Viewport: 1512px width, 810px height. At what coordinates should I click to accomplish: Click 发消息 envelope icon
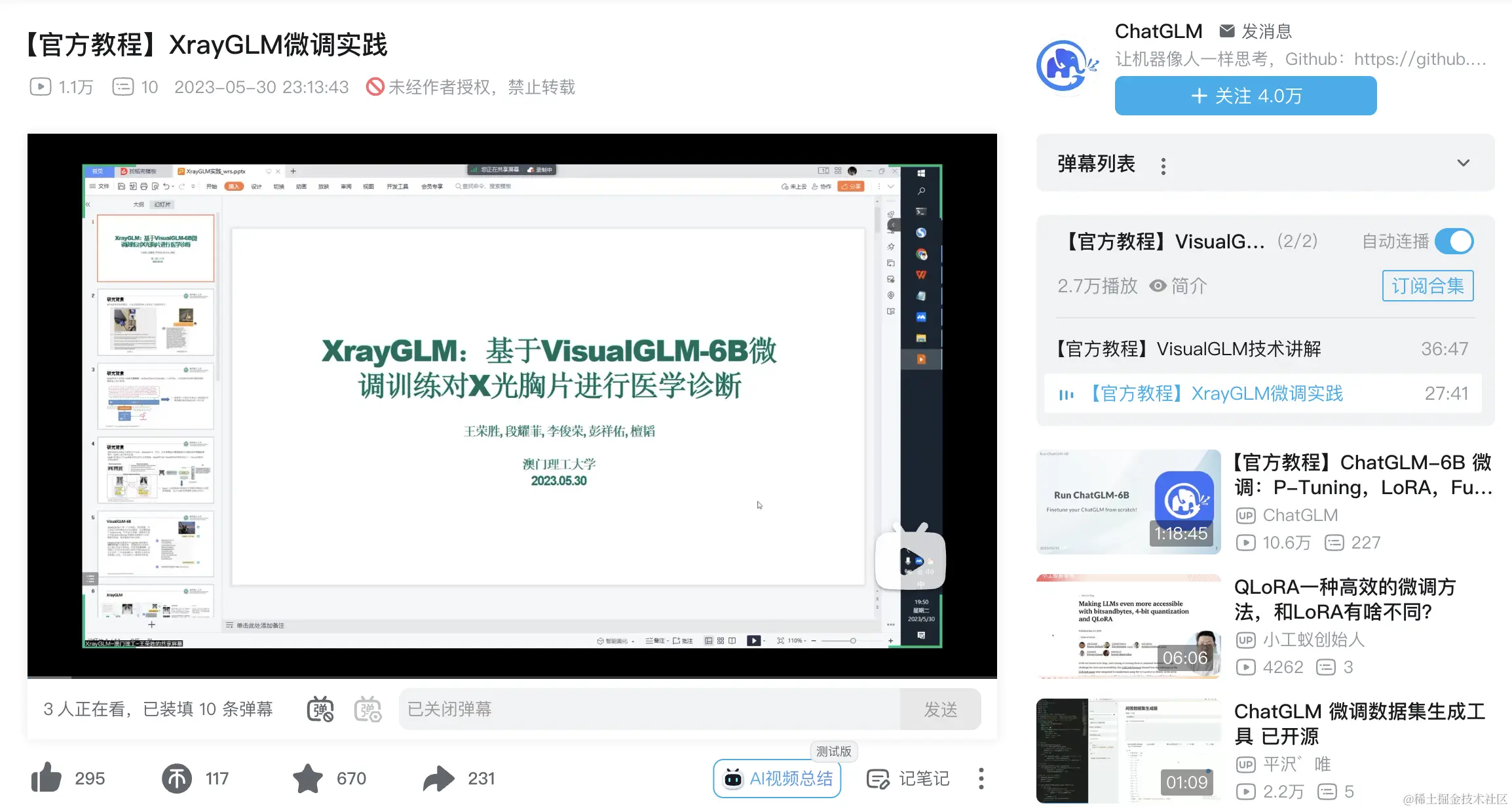tap(1227, 31)
